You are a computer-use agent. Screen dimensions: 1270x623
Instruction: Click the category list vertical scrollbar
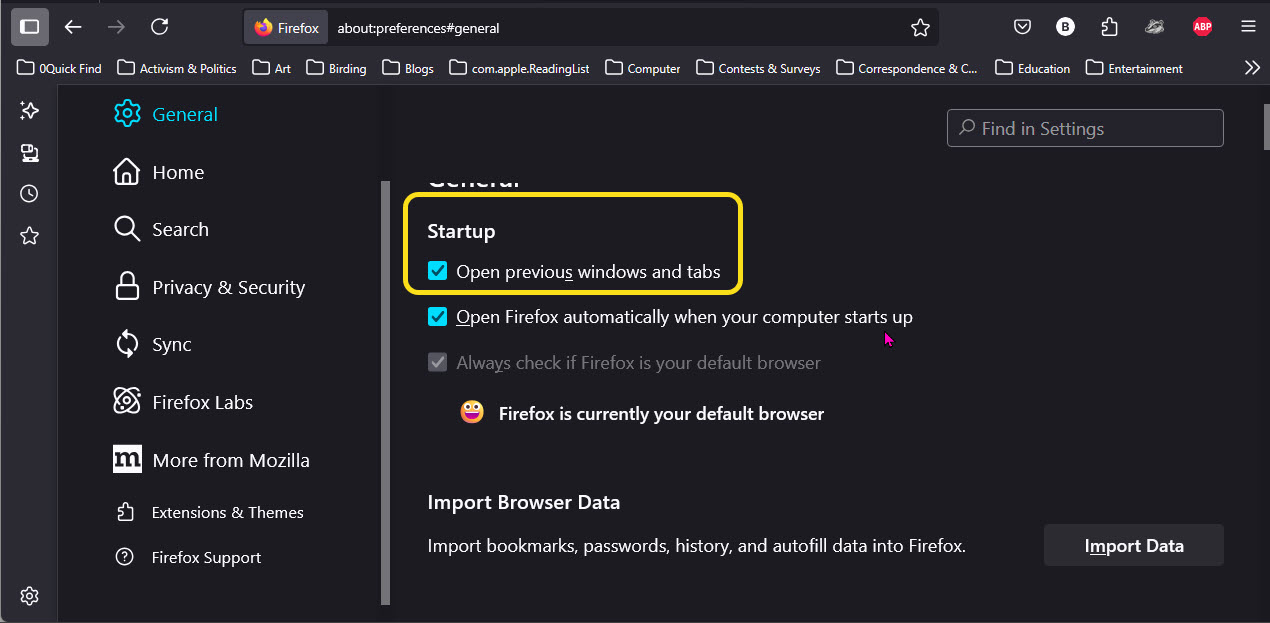[x=385, y=392]
